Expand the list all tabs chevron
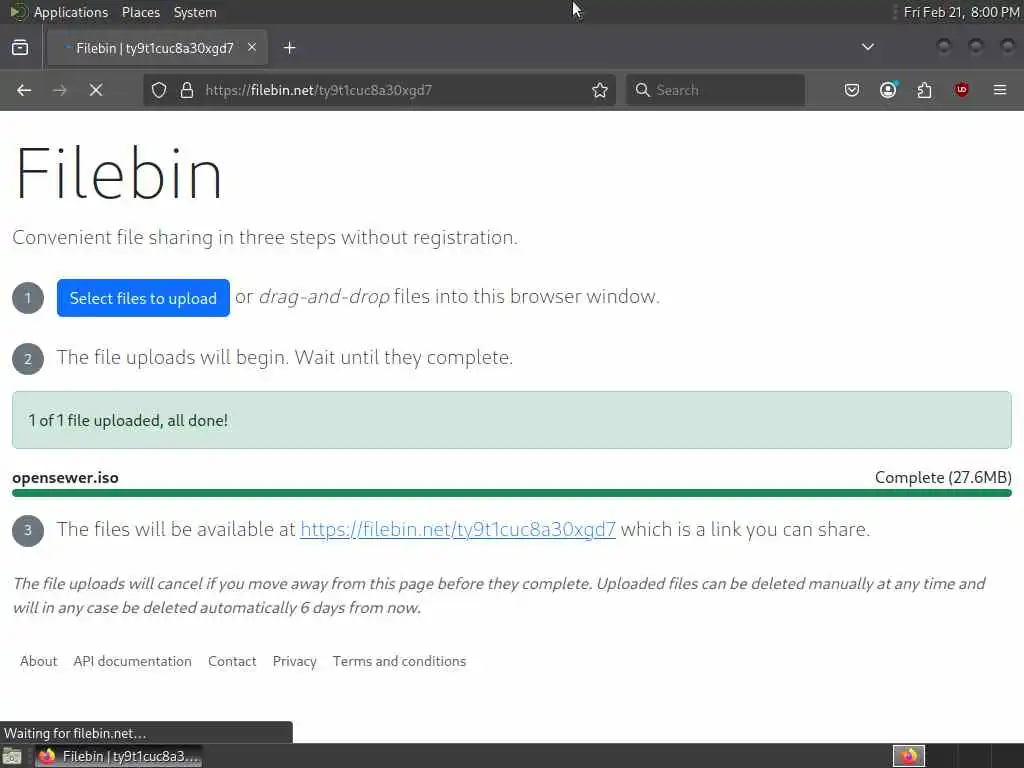This screenshot has height=768, width=1024. tap(867, 47)
